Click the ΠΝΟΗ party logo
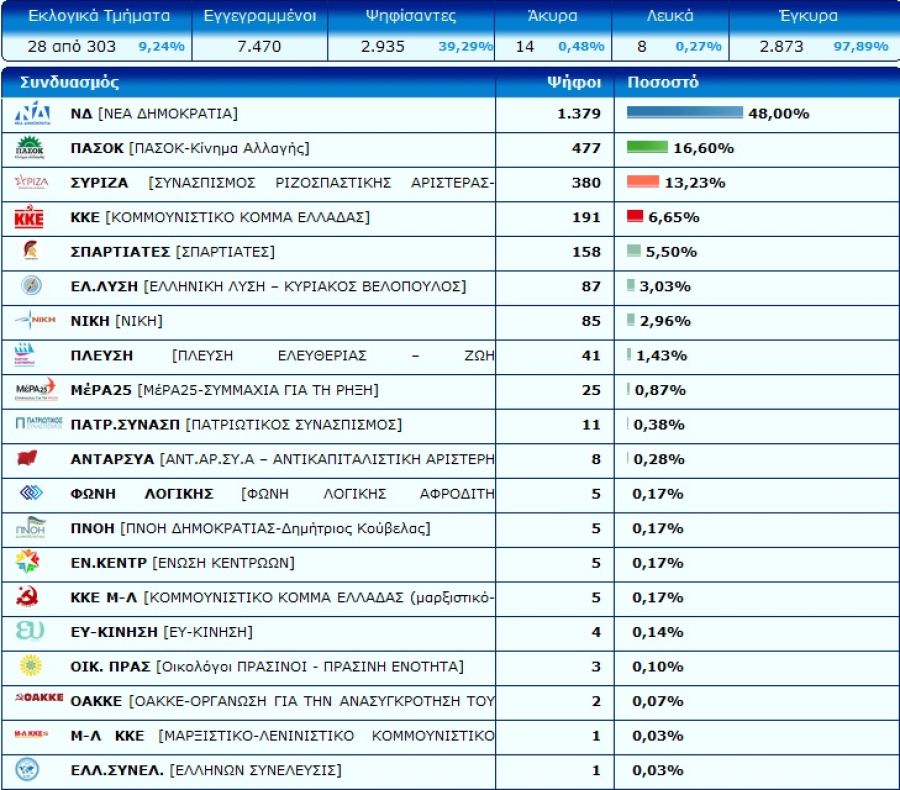The height and width of the screenshot is (790, 900). click(x=31, y=527)
